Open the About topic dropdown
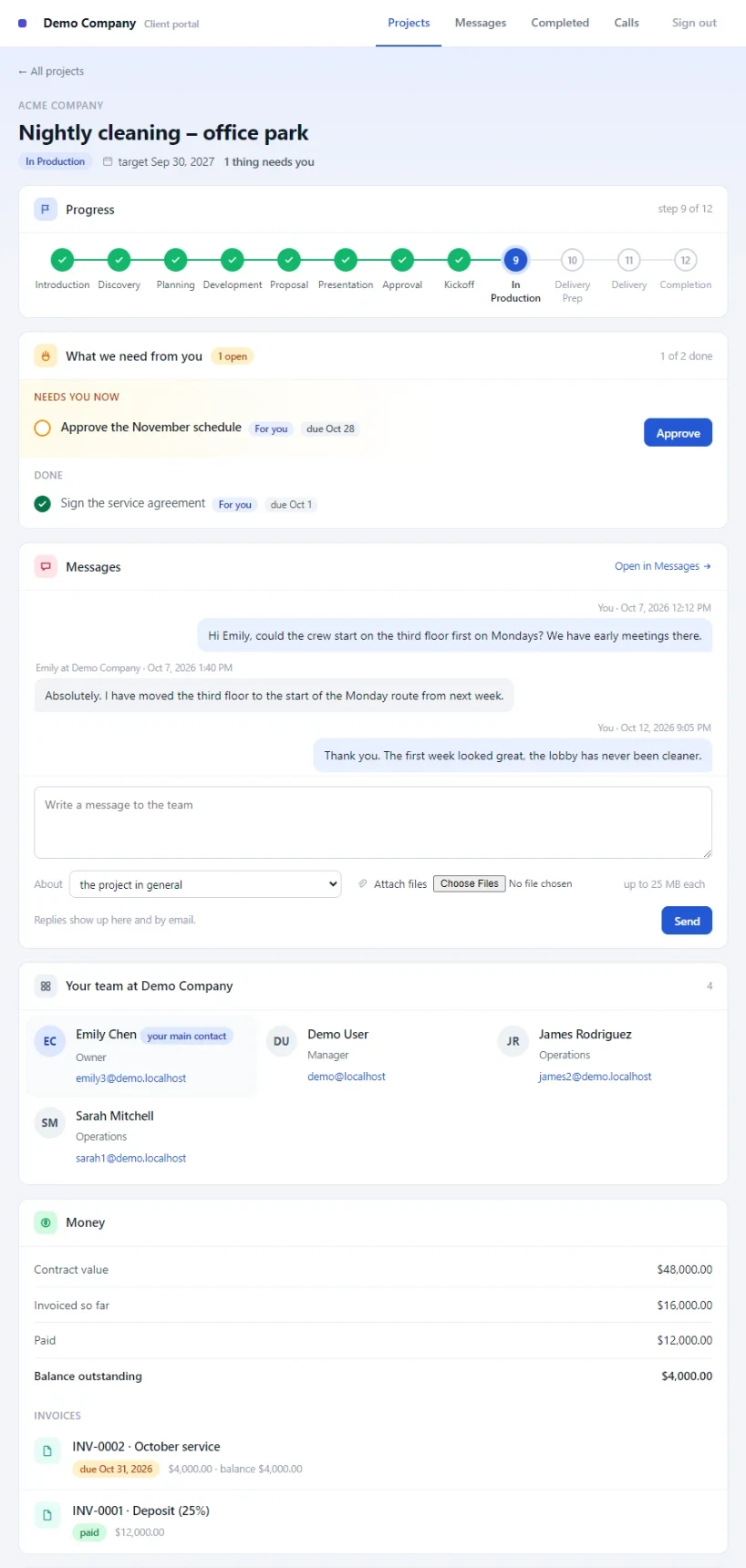746x1568 pixels. click(205, 884)
